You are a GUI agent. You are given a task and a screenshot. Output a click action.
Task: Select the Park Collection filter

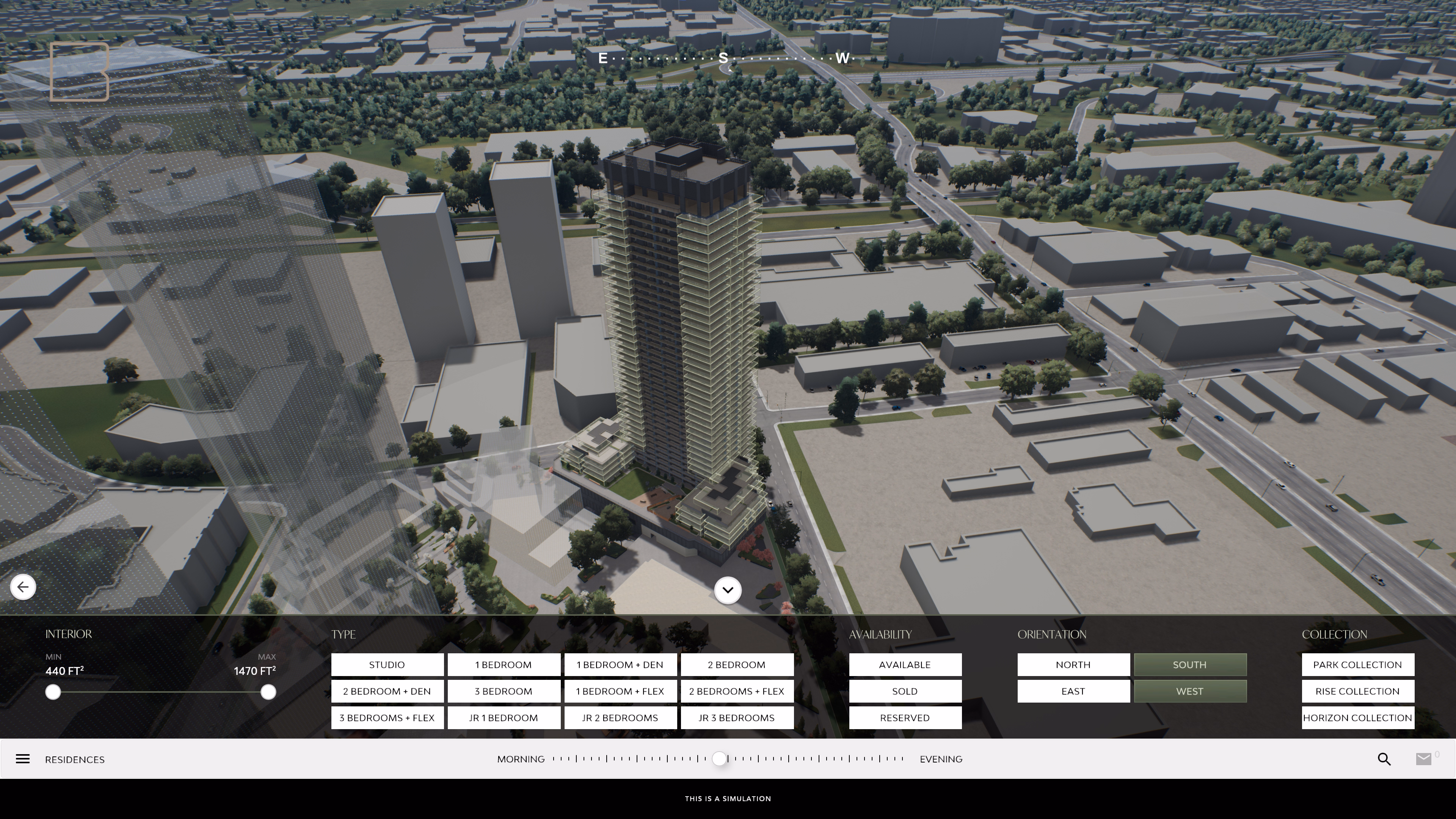(x=1357, y=665)
